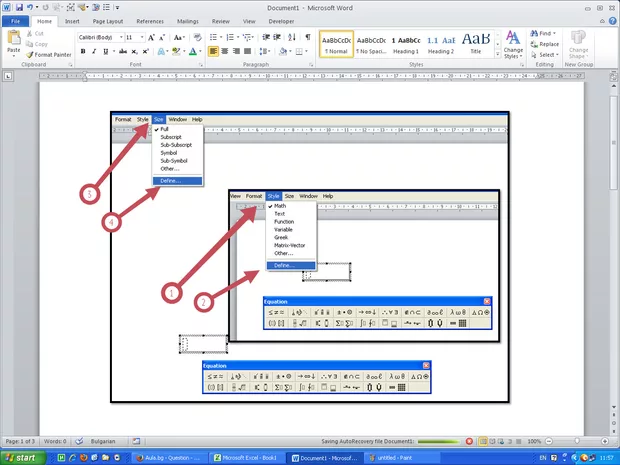
Task: Justify the paragraph text
Action: (x=248, y=51)
